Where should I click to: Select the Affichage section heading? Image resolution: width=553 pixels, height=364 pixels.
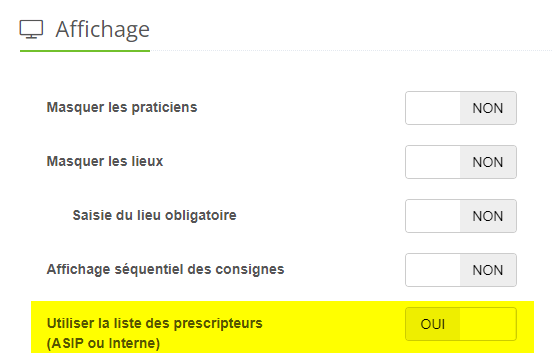(103, 29)
